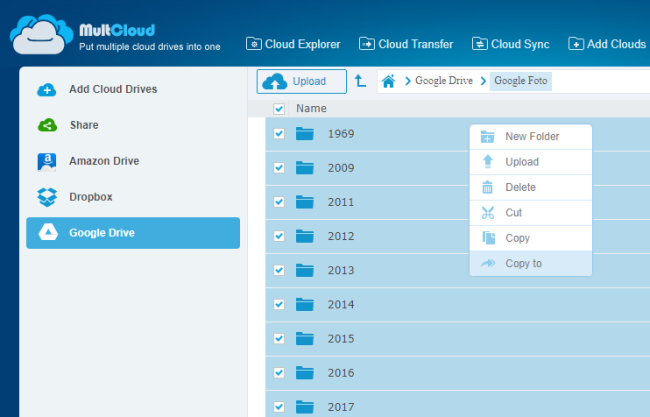Screen dimensions: 650x417
Task: Click the arrow icon beside Copy to
Action: (488, 263)
